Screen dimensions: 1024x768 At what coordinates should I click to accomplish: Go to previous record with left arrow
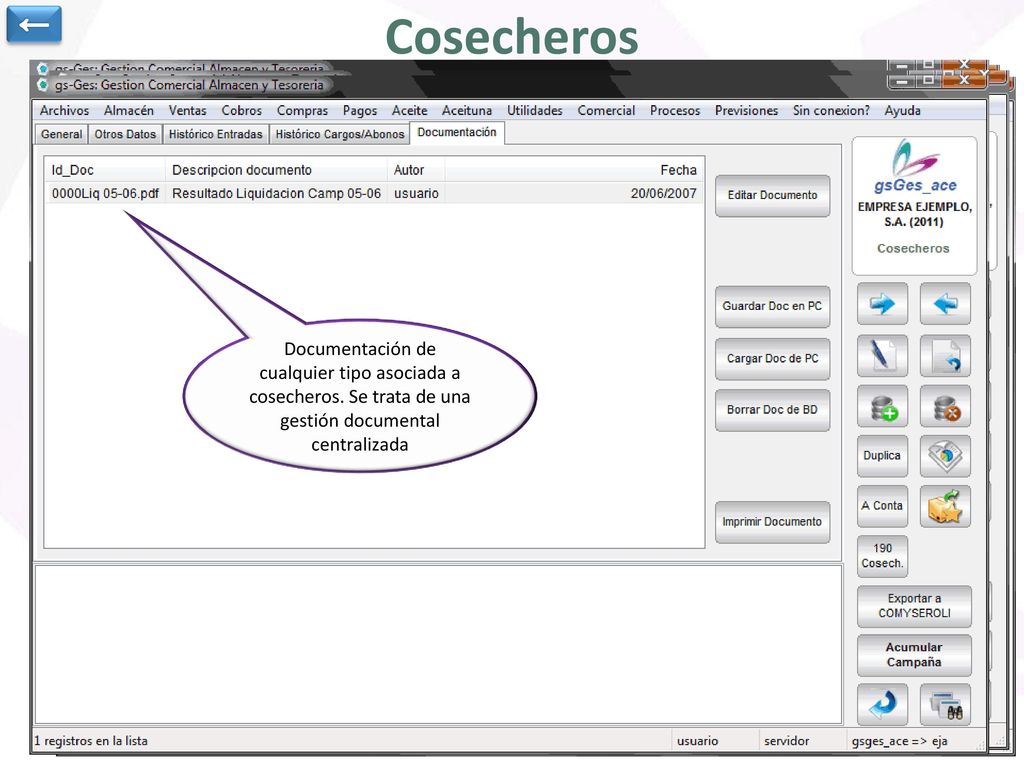[x=945, y=304]
